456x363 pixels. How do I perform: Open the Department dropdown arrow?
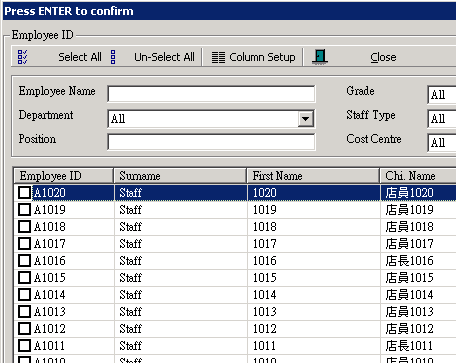[x=306, y=119]
